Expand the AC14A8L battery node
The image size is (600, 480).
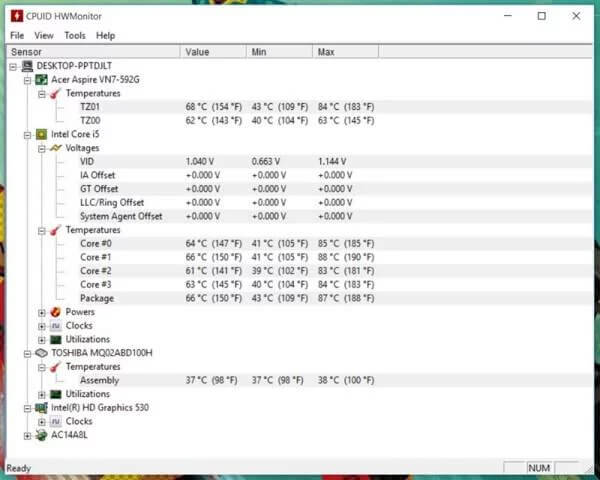(x=27, y=436)
